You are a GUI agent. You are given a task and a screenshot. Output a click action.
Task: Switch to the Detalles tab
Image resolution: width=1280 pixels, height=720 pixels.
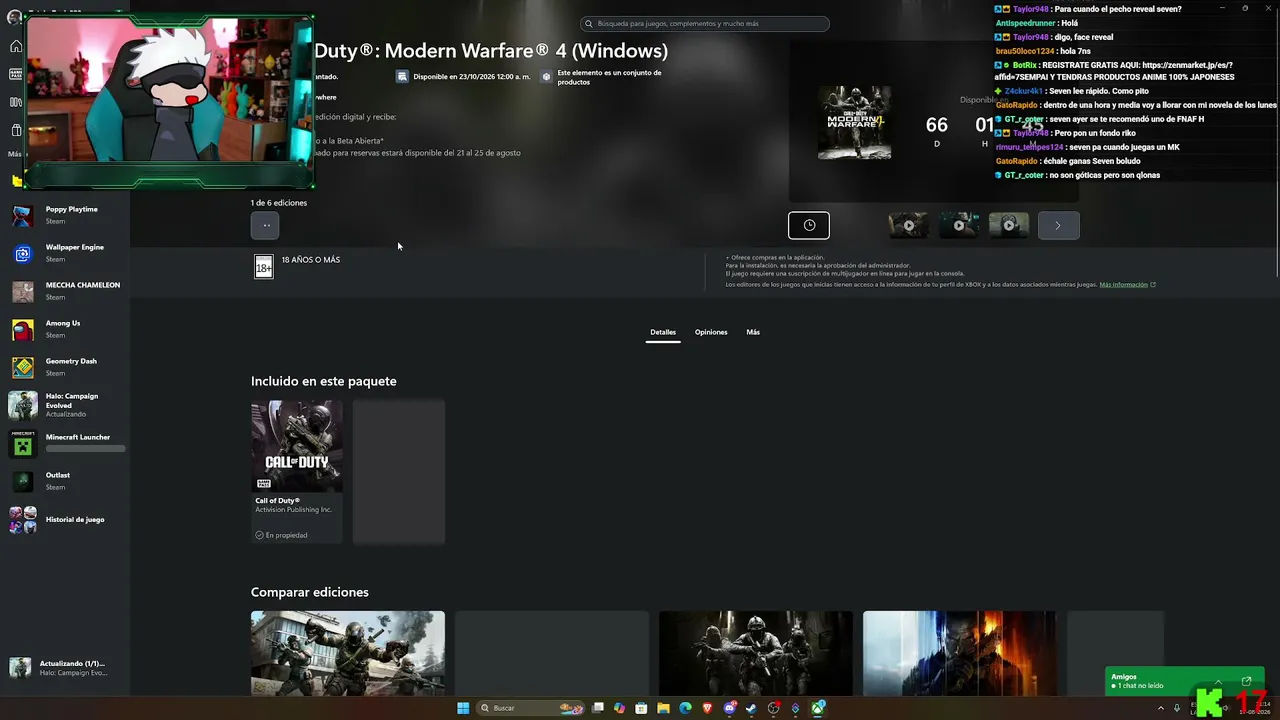663,332
